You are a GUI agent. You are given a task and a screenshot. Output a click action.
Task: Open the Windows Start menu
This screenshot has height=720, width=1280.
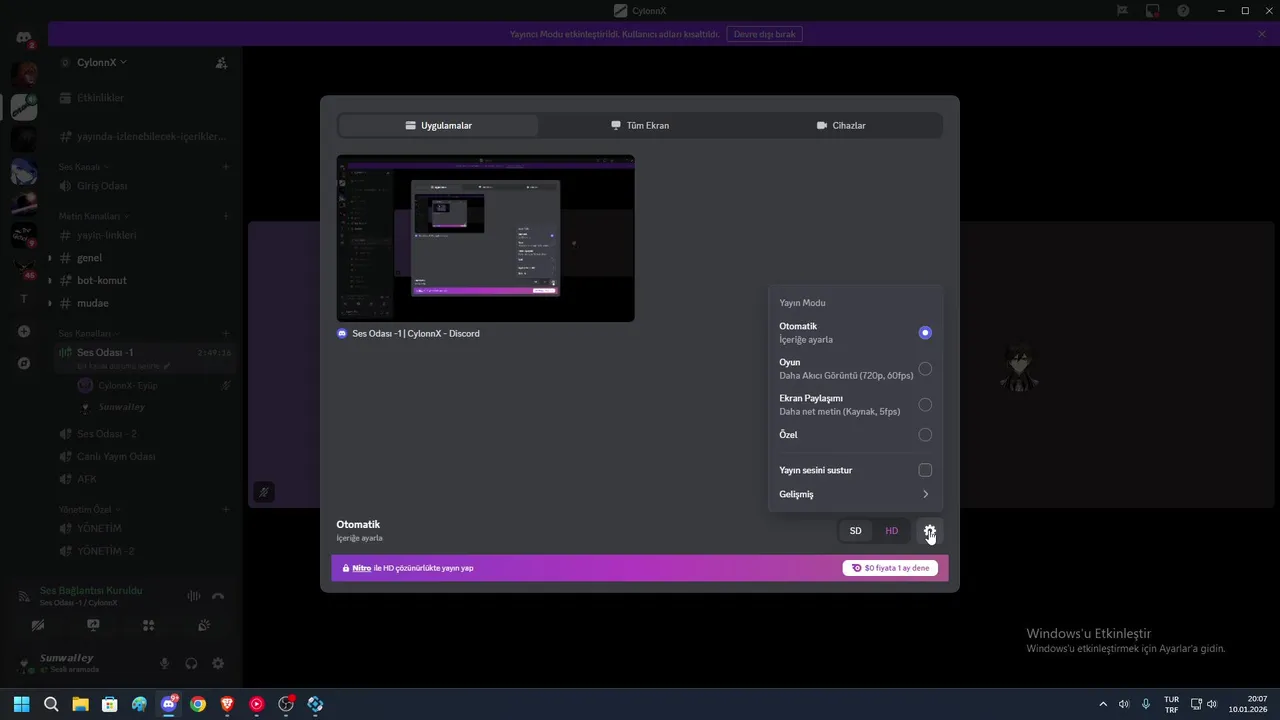21,704
